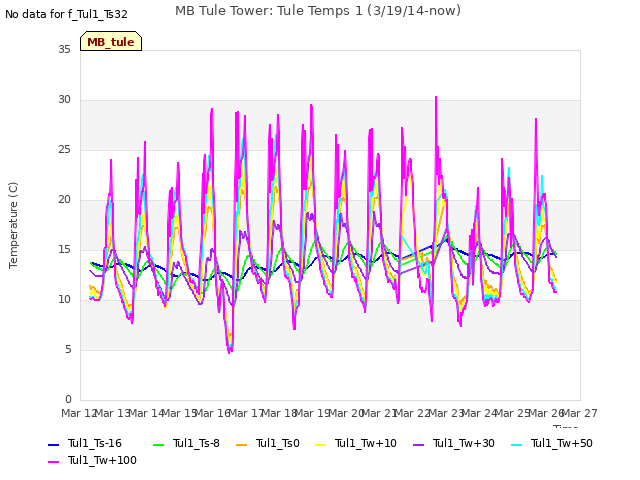Select the Tul1_Tw+100 legend entry
This screenshot has height=480, width=640.
[92, 460]
